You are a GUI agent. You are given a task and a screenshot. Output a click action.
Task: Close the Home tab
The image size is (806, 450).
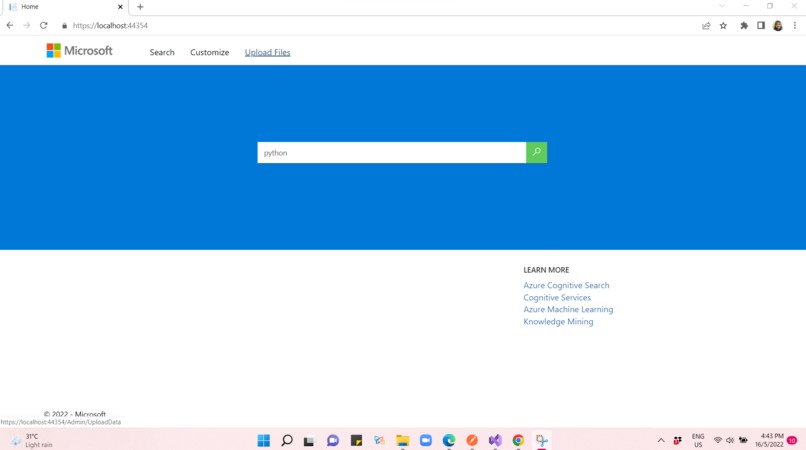[x=120, y=7]
